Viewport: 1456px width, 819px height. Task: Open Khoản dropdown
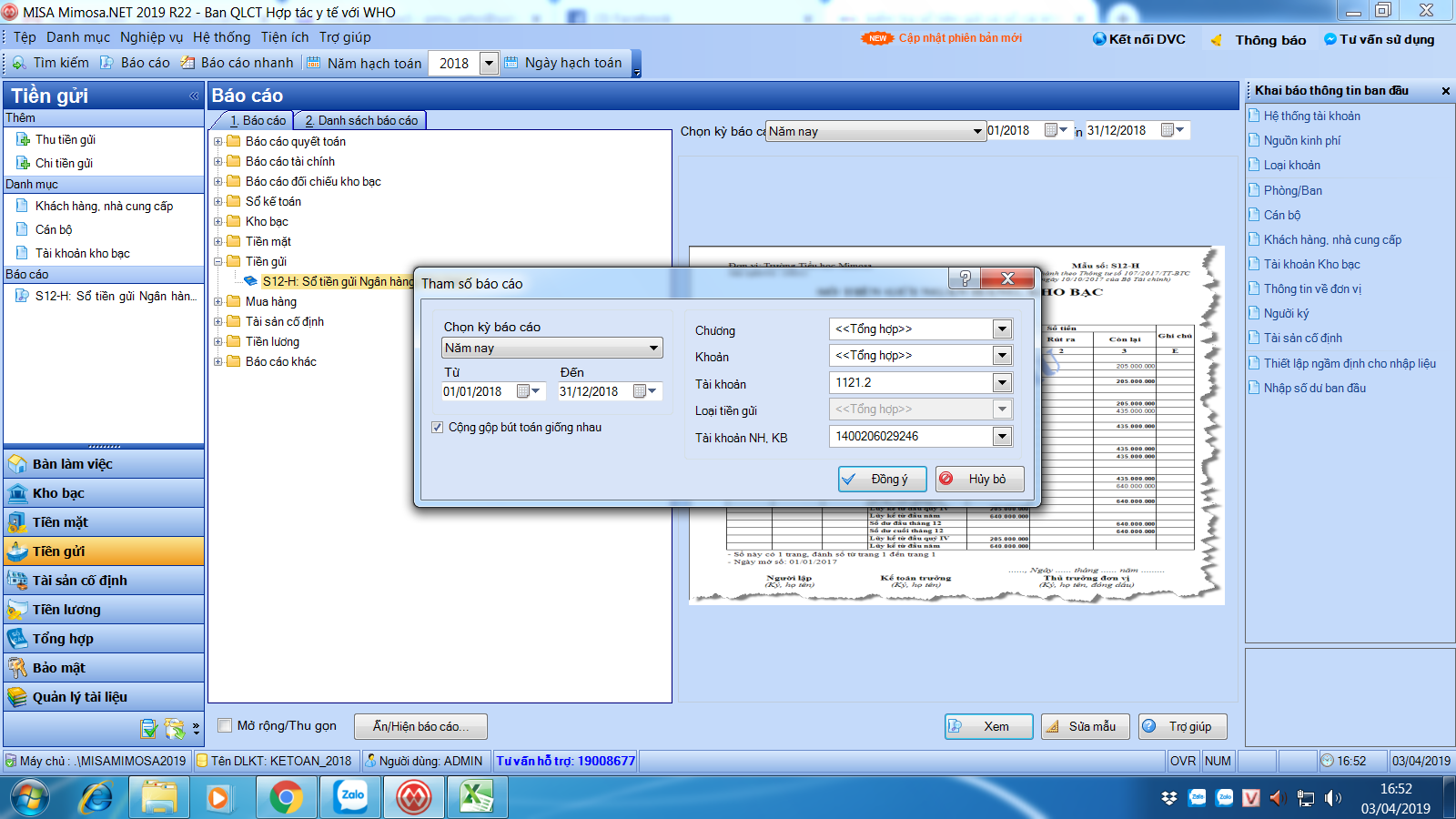click(1002, 355)
